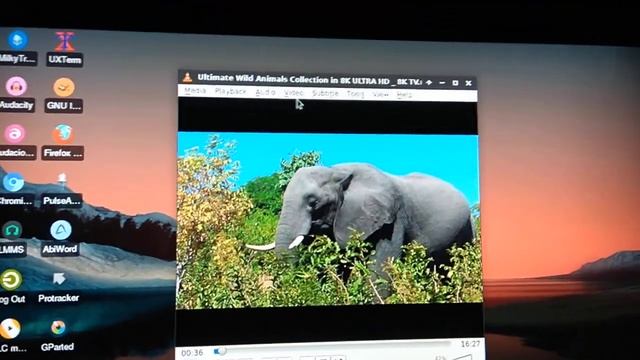Screen dimensions: 640x360
Task: Open the Help menu in VLC
Action: 404,95
